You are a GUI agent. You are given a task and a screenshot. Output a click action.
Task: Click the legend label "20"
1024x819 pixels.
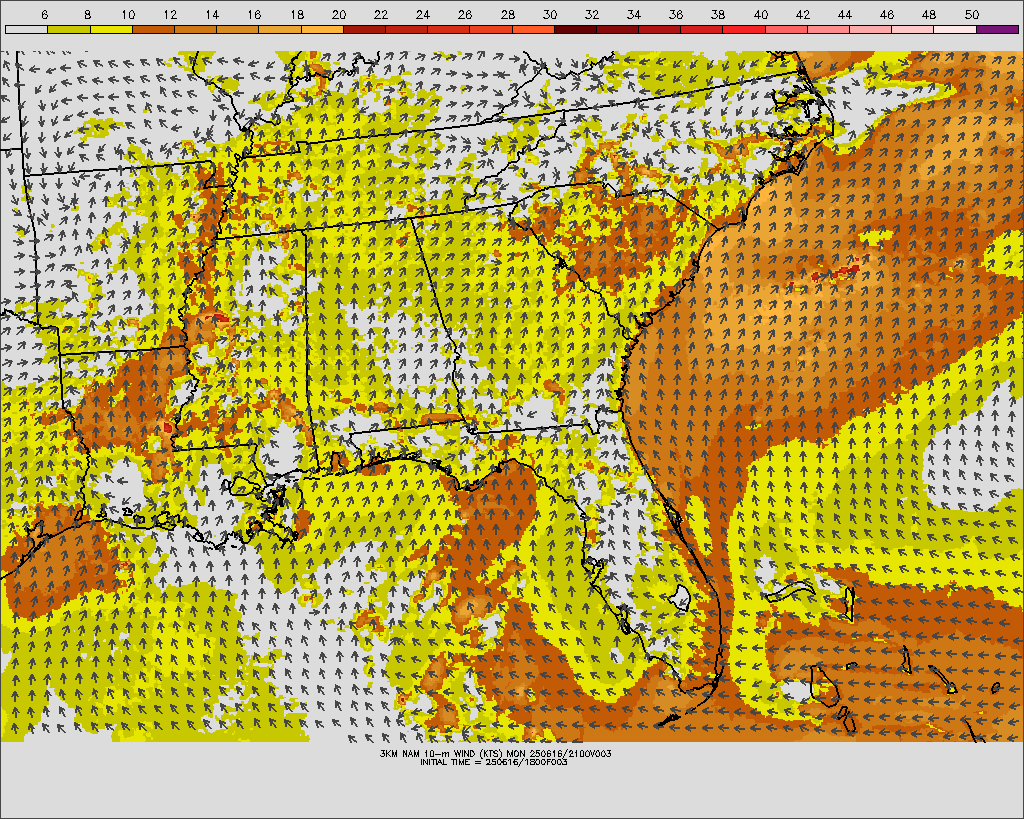338,14
